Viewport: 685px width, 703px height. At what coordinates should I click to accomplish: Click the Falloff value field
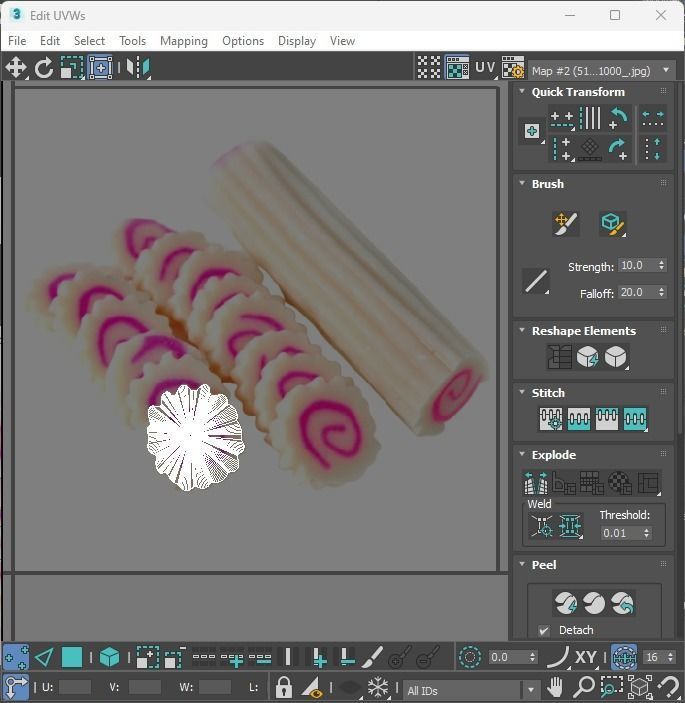point(637,292)
